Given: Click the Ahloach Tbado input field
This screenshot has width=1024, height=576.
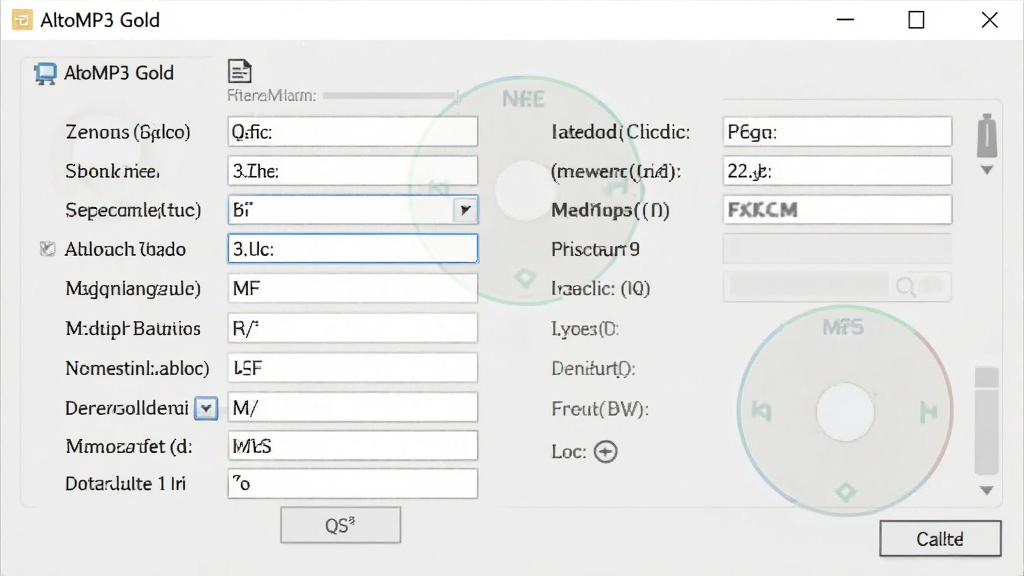Looking at the screenshot, I should pos(353,249).
